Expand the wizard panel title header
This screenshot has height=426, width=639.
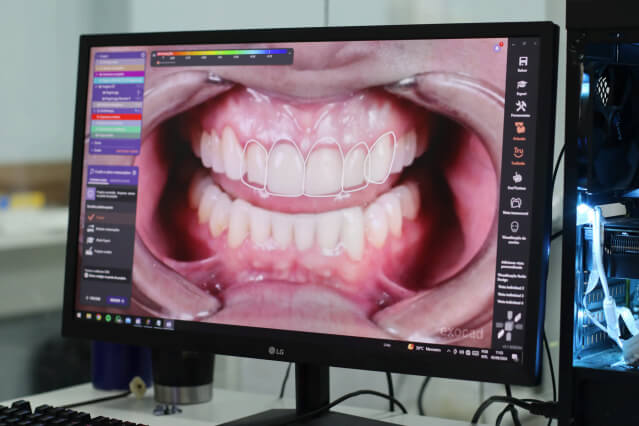point(115,172)
